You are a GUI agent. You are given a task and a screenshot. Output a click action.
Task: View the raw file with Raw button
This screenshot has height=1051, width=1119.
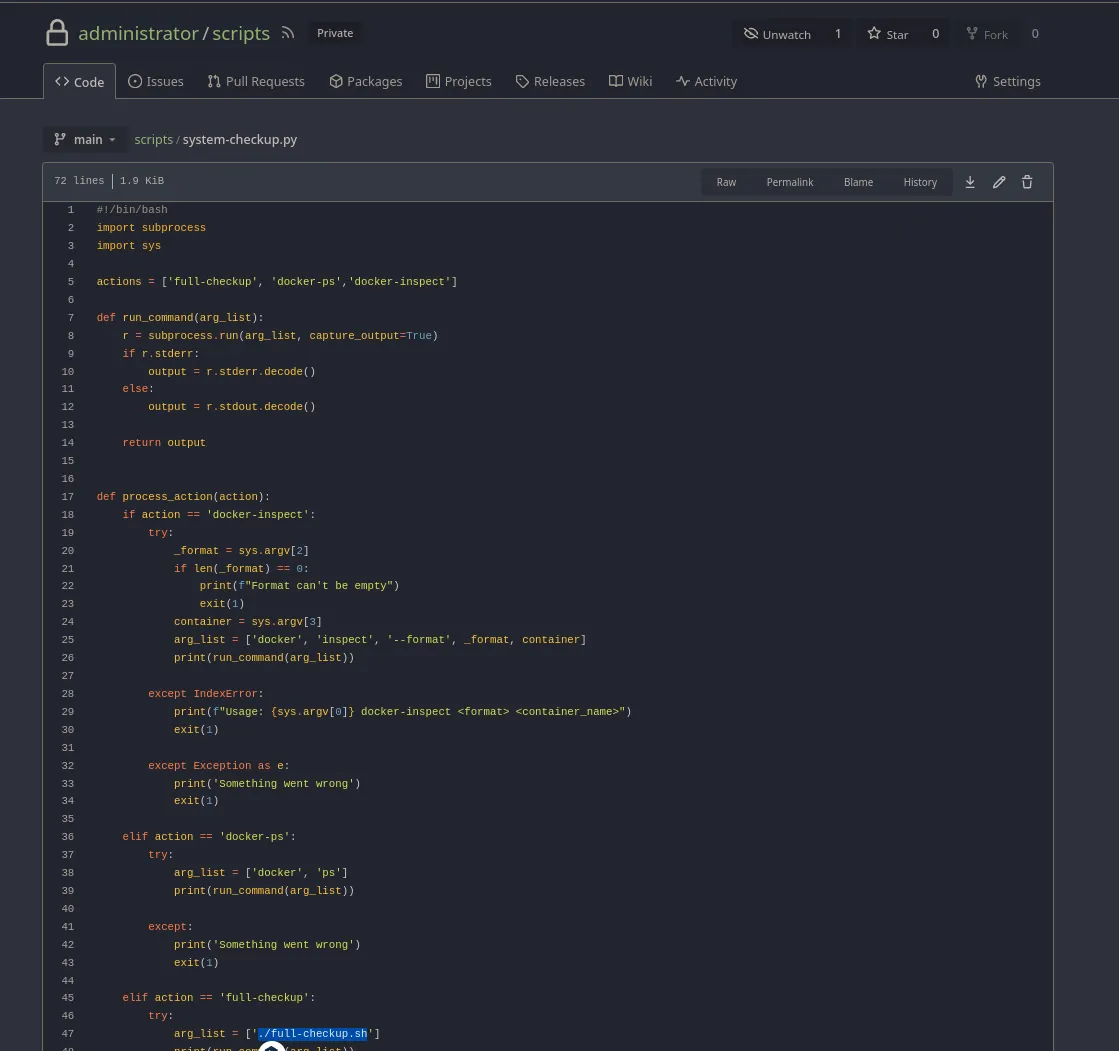click(726, 182)
